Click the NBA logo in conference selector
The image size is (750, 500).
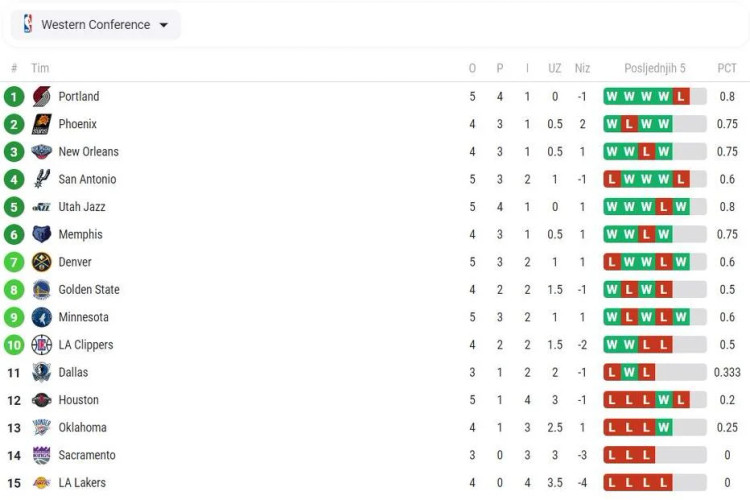pos(28,24)
